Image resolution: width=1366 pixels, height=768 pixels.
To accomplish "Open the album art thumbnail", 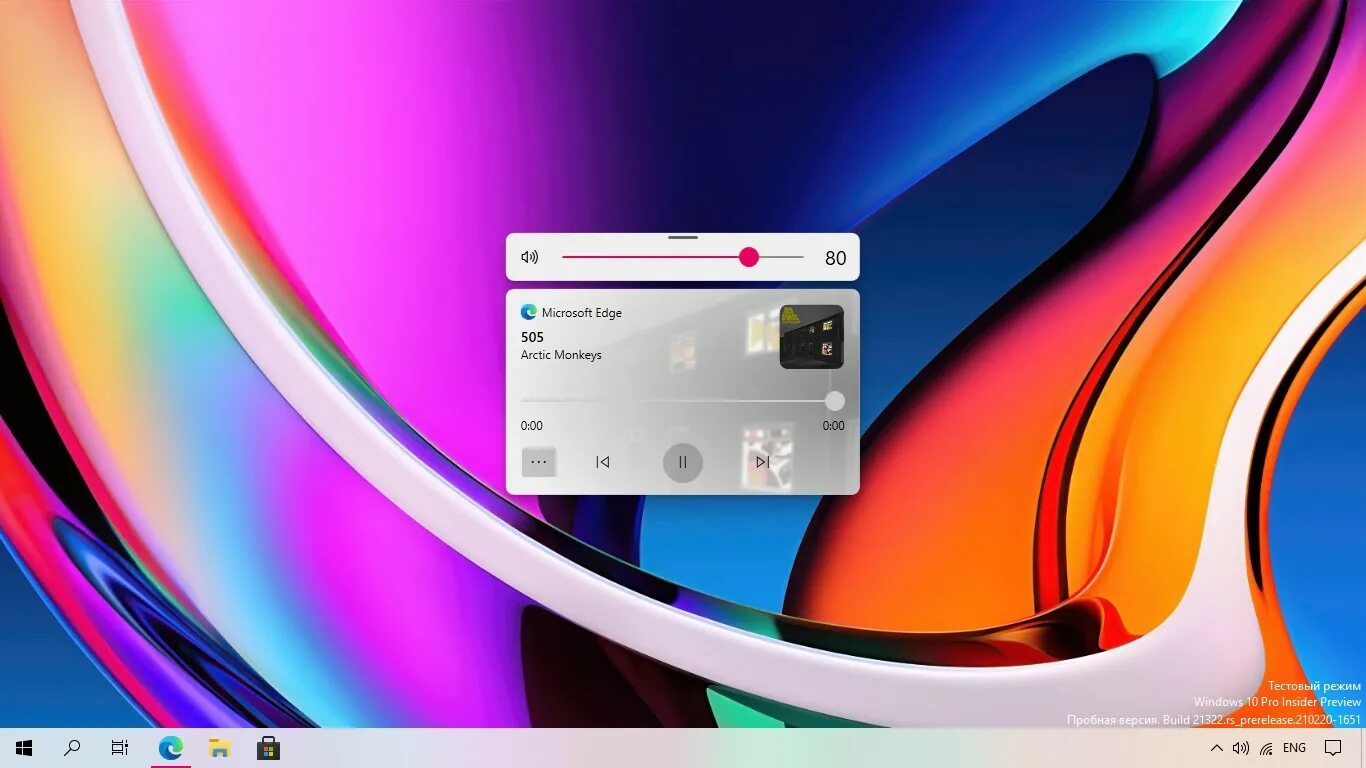I will (812, 337).
